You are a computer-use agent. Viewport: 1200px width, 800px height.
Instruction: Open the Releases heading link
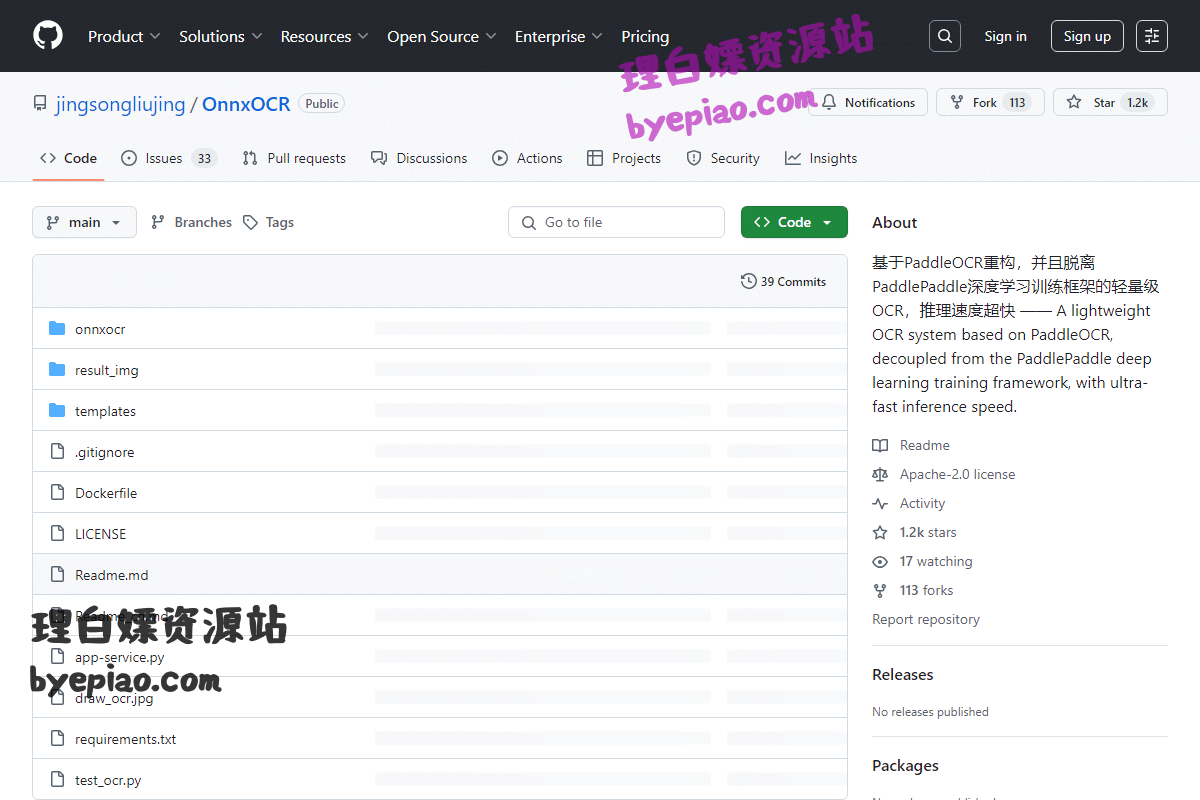[x=903, y=674]
